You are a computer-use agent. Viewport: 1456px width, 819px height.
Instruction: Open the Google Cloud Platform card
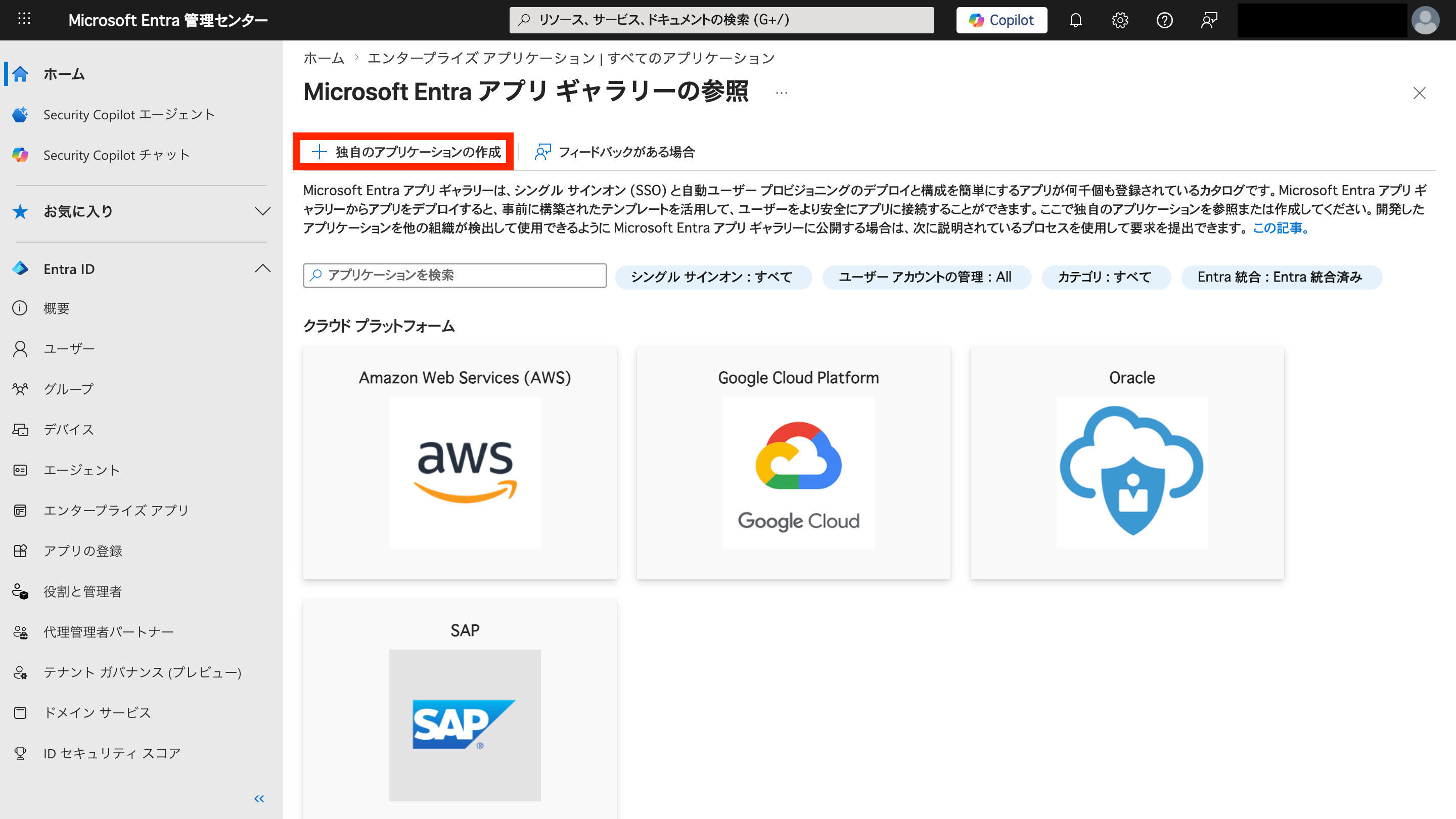pos(794,463)
